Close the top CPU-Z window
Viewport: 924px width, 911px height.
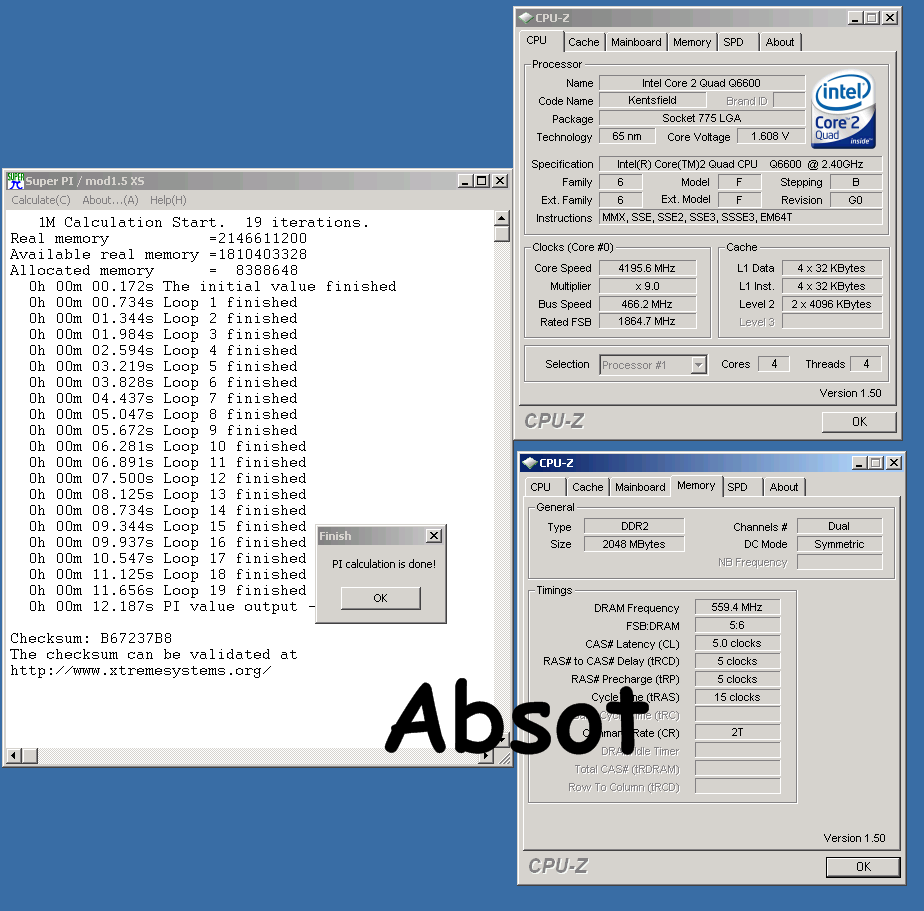point(890,18)
